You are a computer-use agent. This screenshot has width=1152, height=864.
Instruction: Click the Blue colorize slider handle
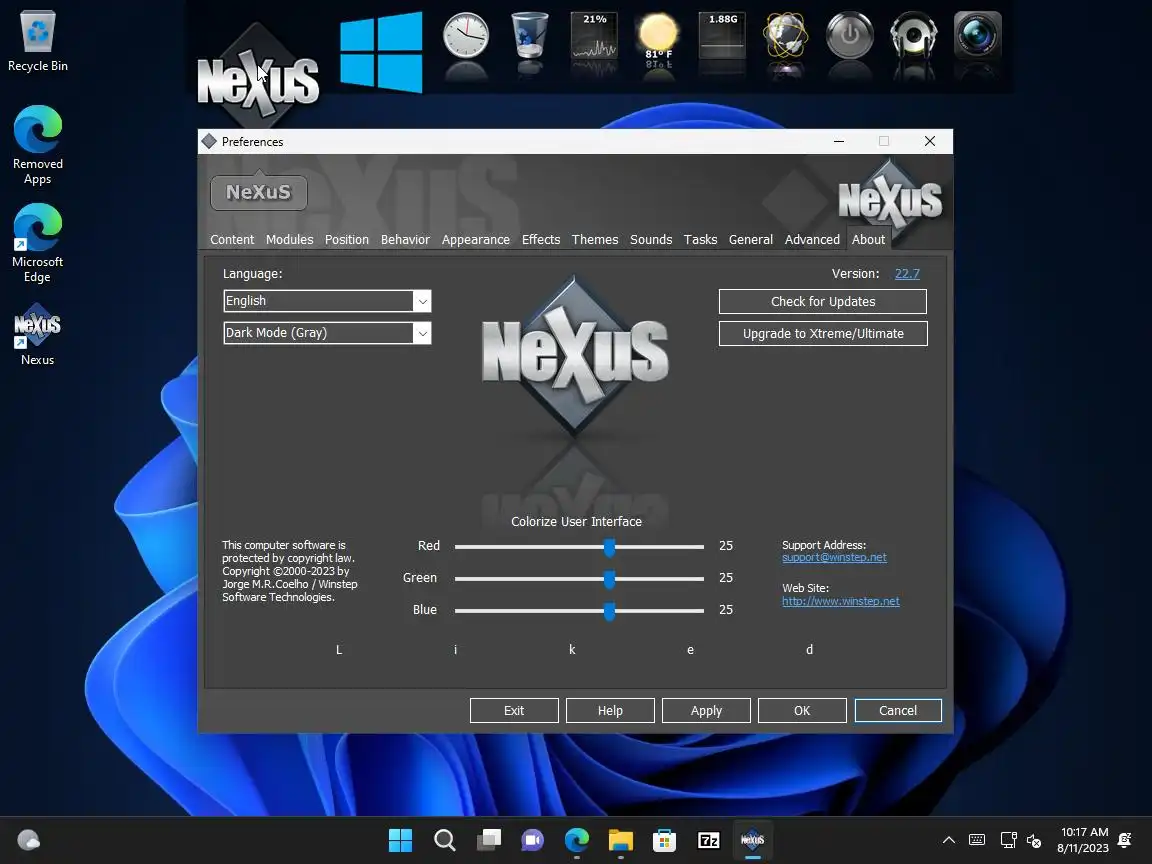(x=609, y=611)
